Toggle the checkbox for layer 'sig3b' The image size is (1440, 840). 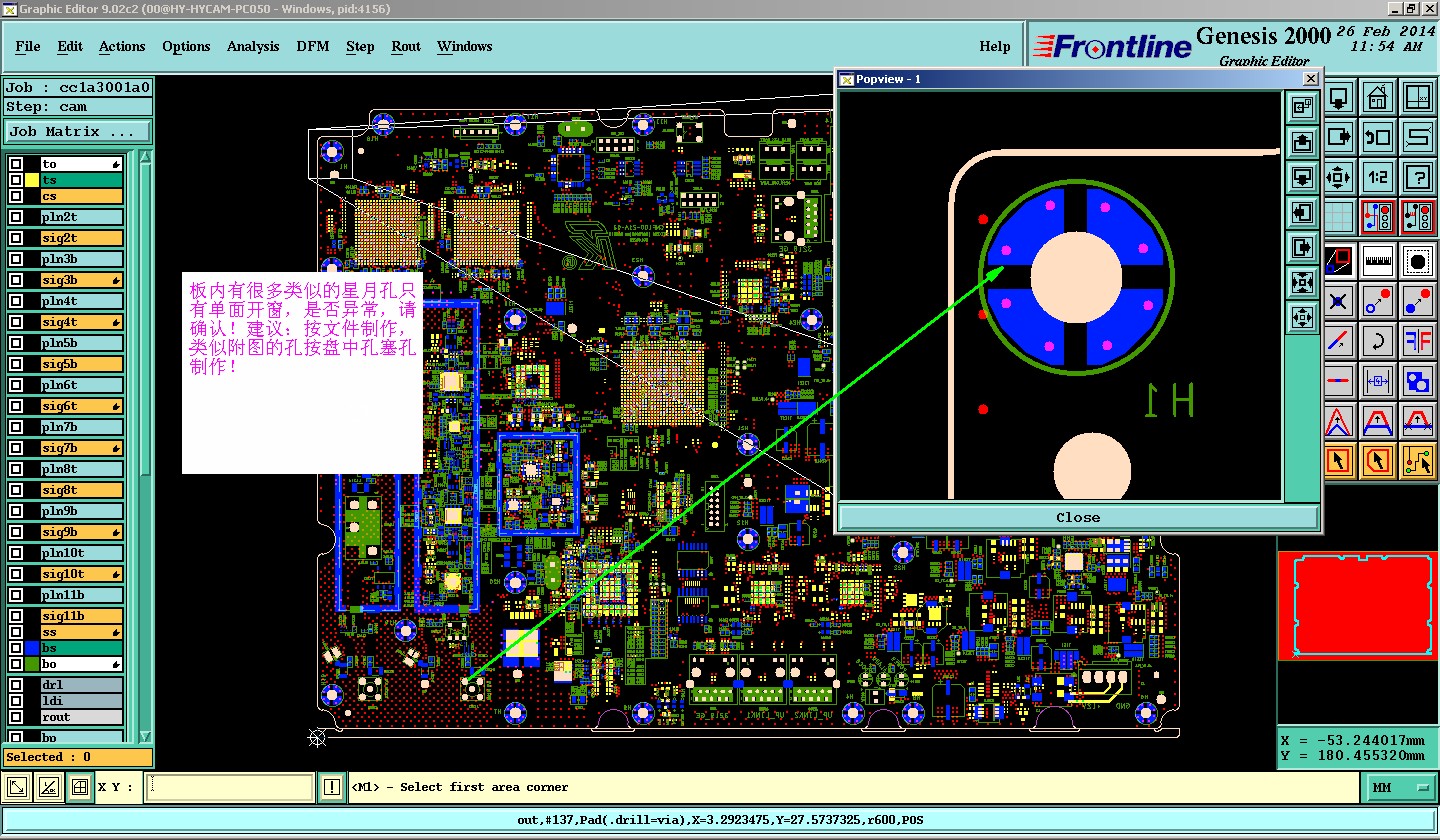point(16,280)
